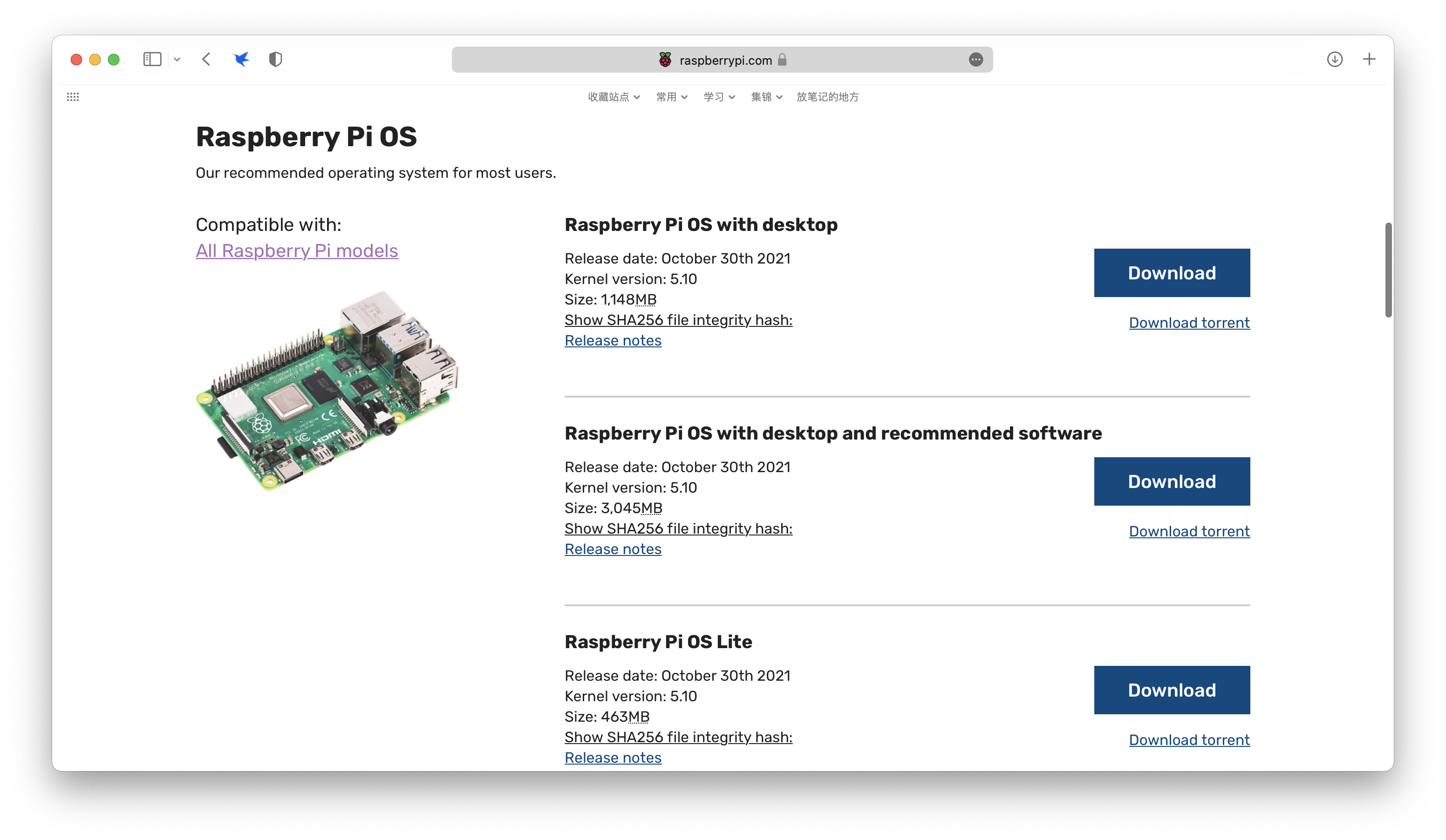Go back with the back arrow
1446x840 pixels.
coord(206,59)
